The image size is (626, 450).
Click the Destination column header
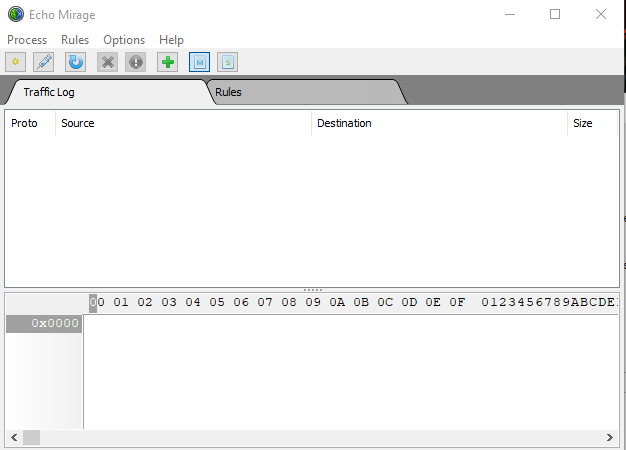(439, 123)
